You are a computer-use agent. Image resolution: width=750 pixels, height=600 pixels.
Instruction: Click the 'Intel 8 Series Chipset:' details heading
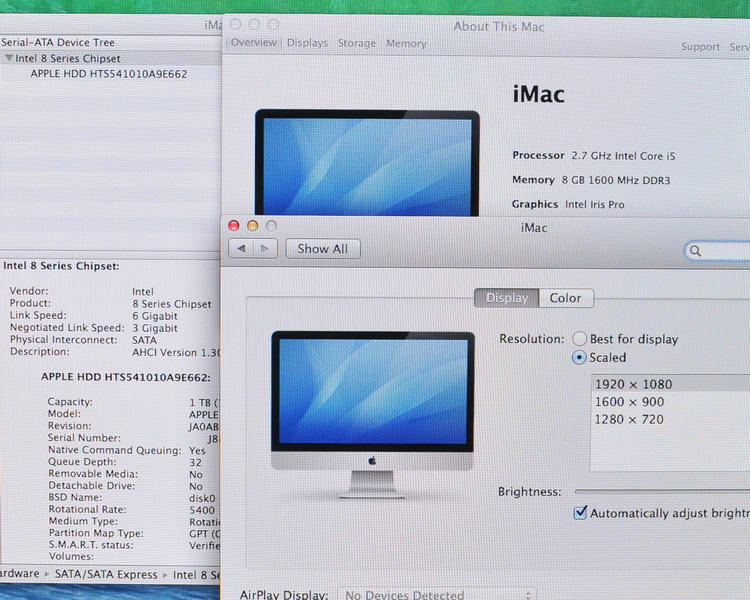[x=61, y=266]
